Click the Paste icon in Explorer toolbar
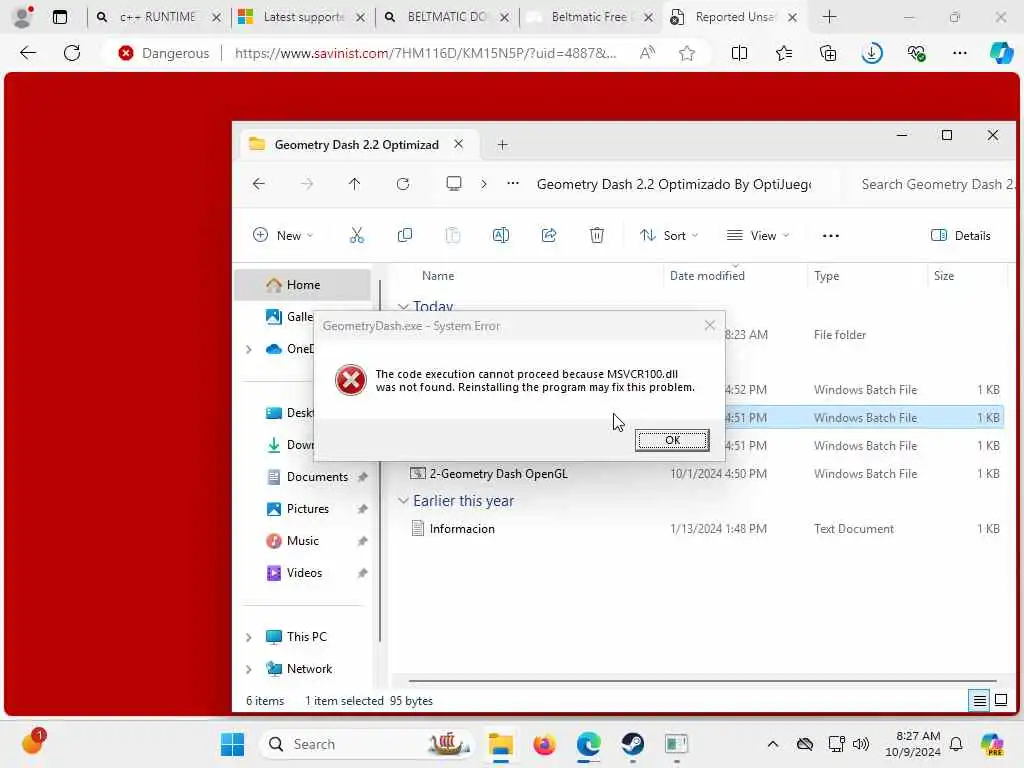This screenshot has height=768, width=1024. [x=453, y=235]
